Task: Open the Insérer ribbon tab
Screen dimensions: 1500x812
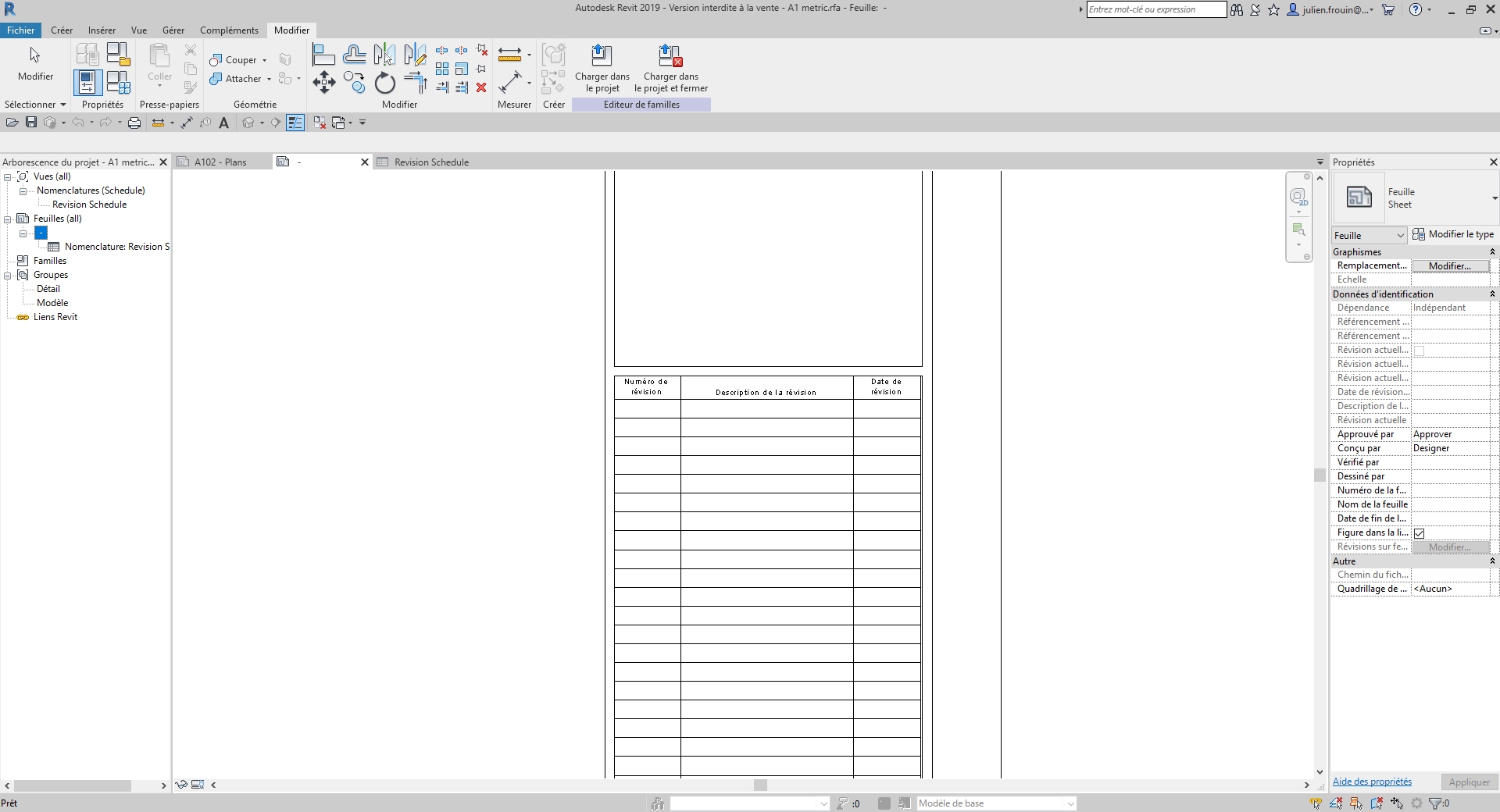Action: point(102,30)
